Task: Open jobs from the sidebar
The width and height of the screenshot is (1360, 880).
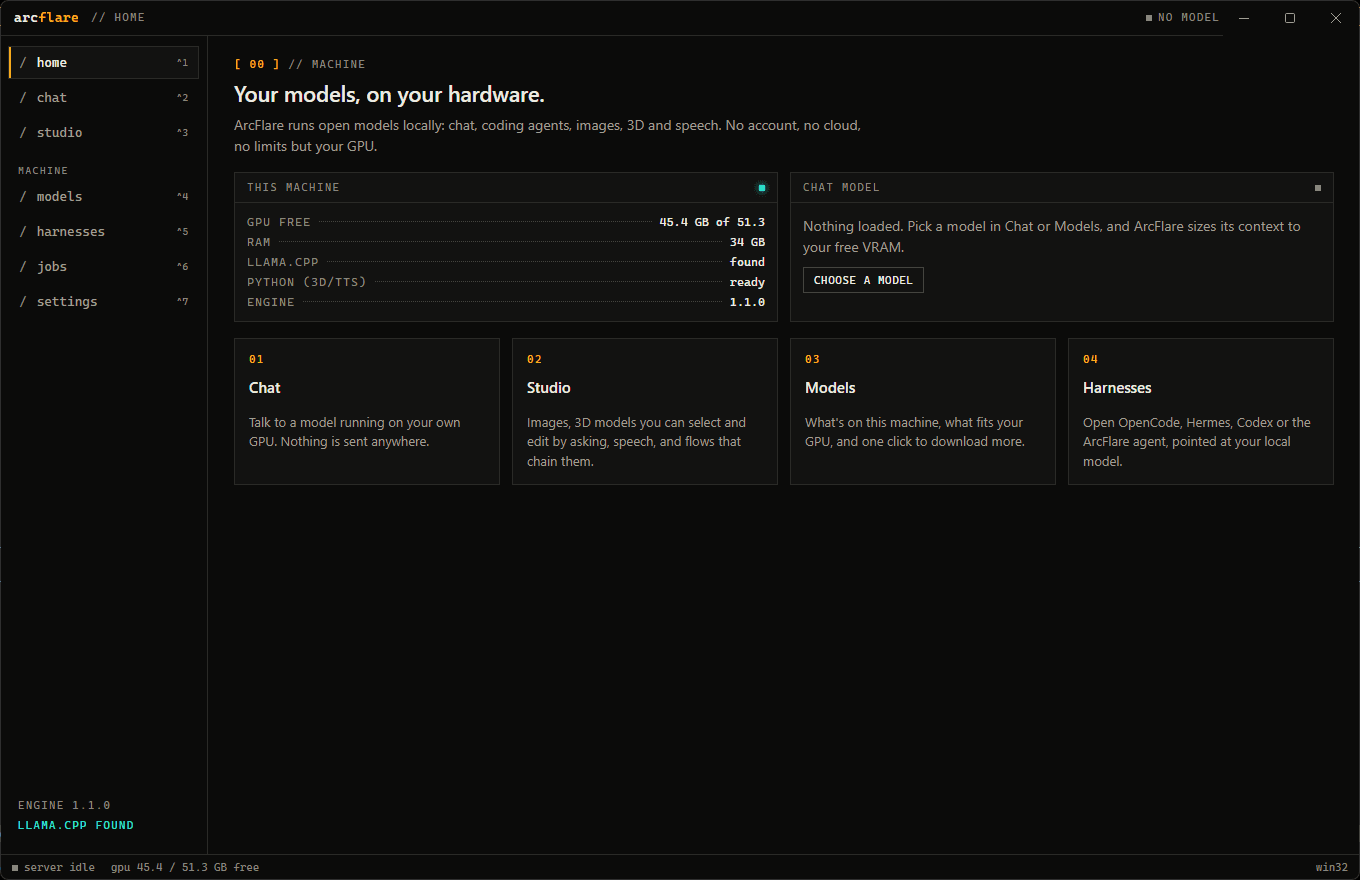Action: 104,266
